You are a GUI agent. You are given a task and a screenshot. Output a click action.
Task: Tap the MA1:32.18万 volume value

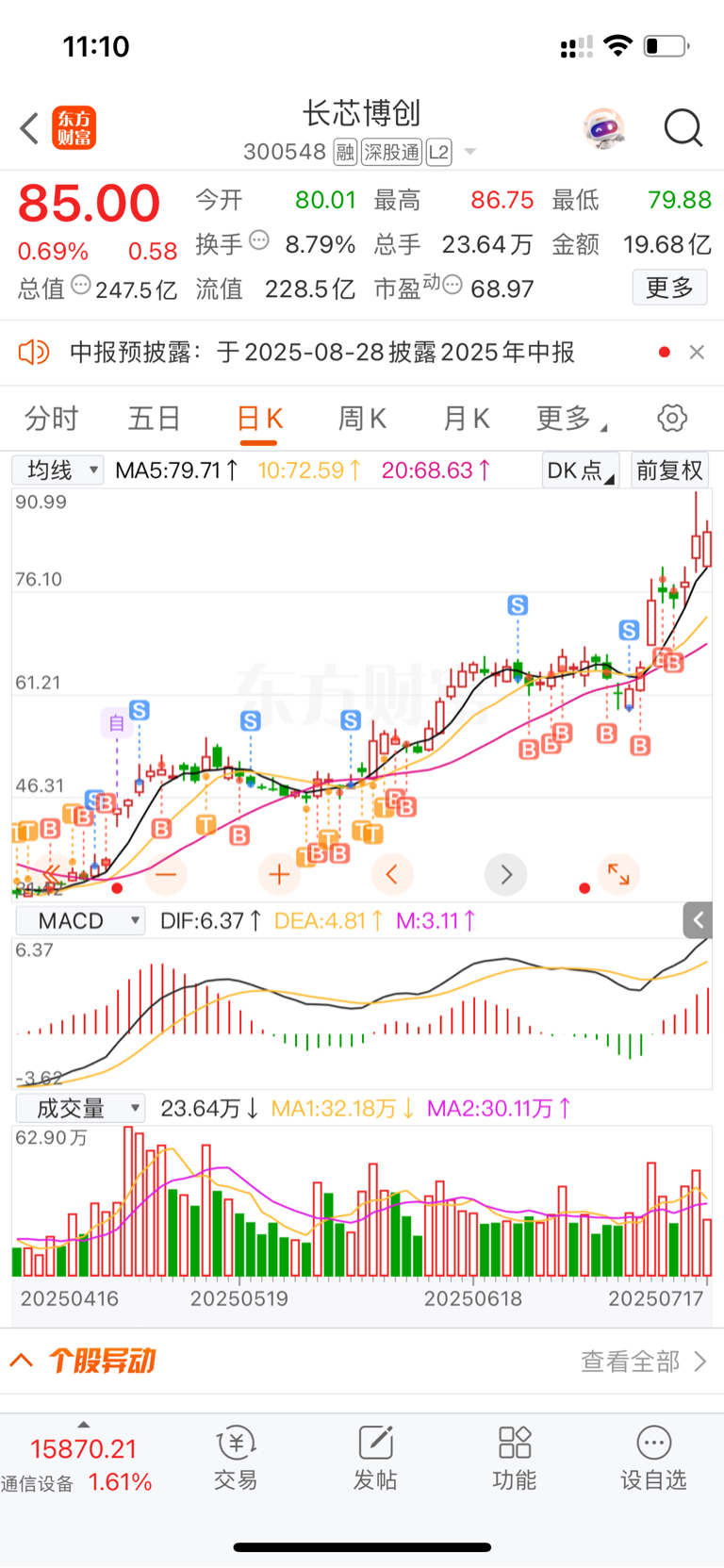343,1109
